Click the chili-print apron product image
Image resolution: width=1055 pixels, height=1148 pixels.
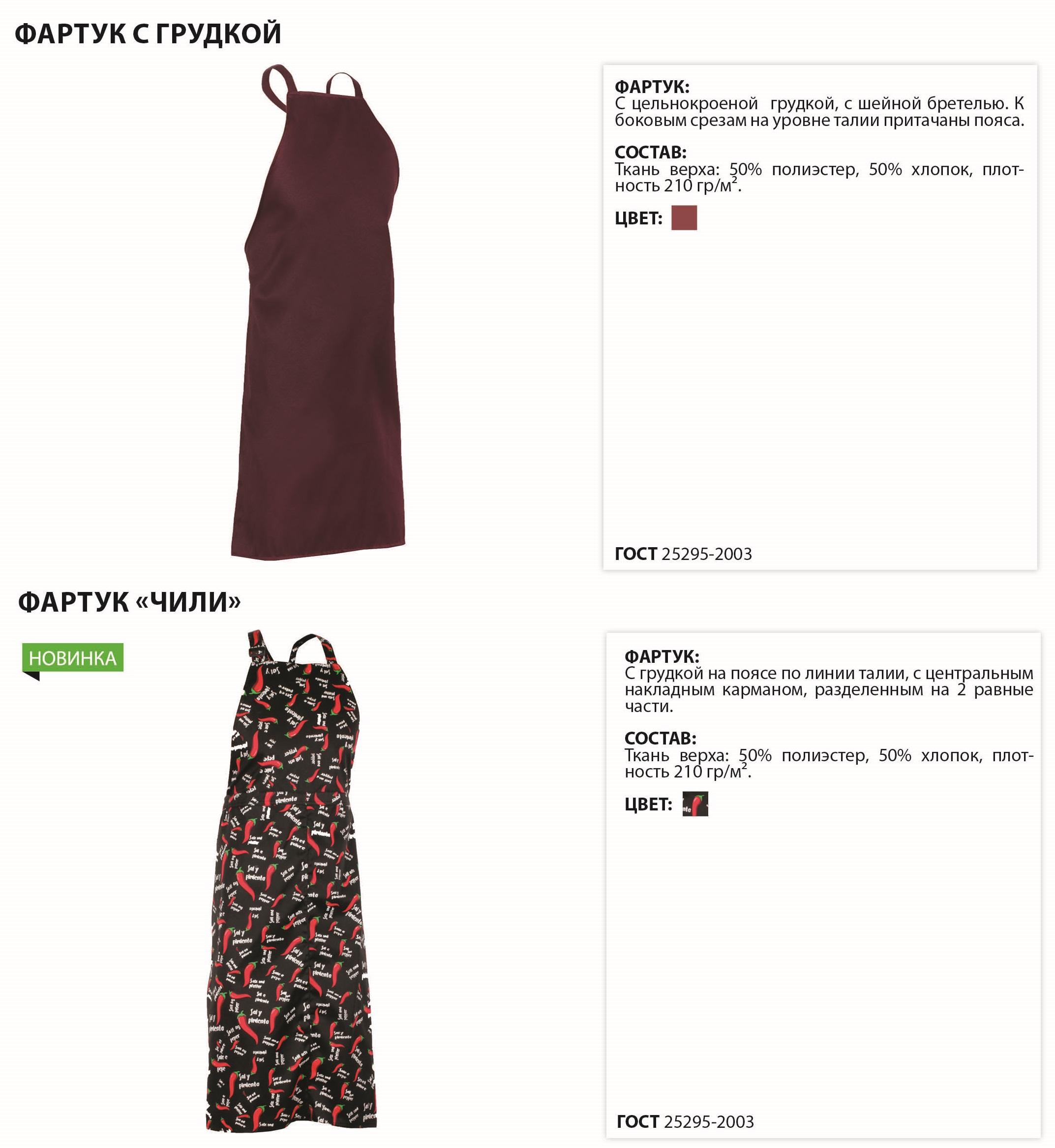pos(291,881)
